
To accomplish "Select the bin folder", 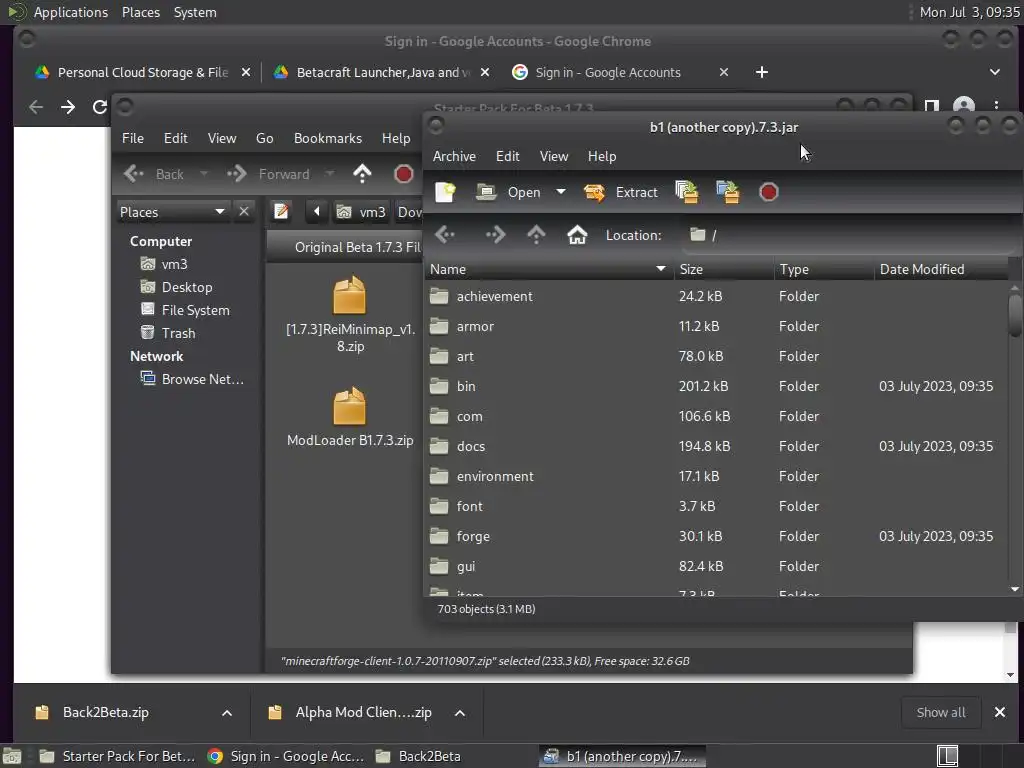I will pos(715,387).
